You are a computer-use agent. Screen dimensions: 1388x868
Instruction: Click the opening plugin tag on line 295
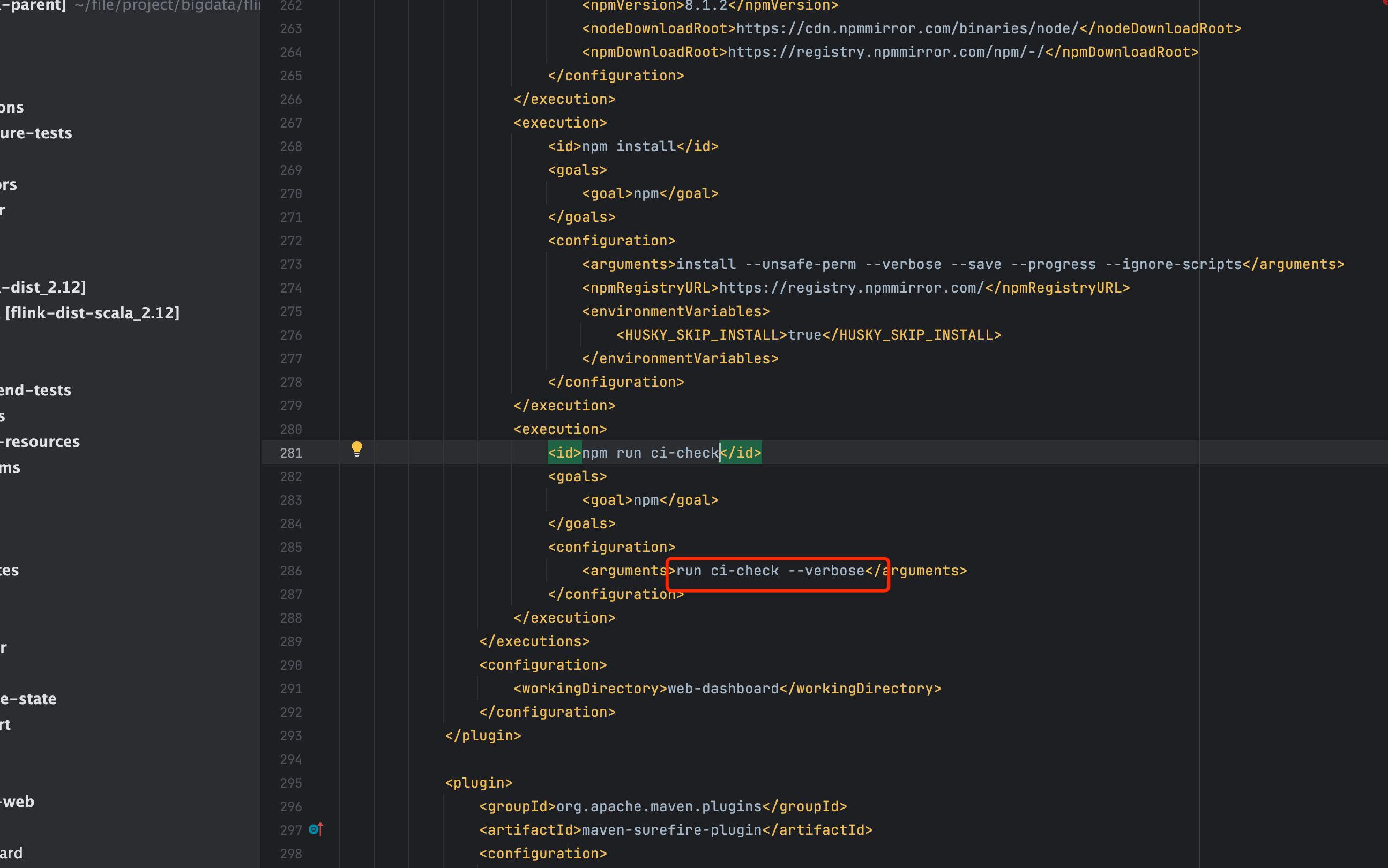coord(479,782)
